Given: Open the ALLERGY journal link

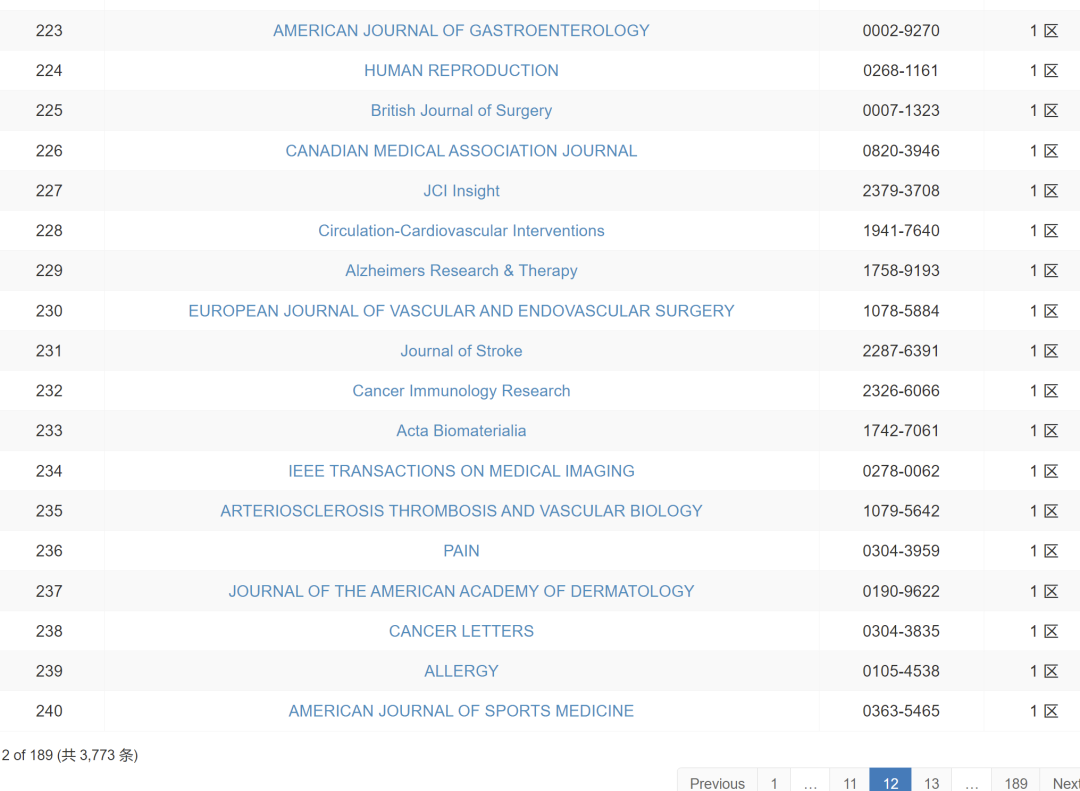Looking at the screenshot, I should pos(461,670).
